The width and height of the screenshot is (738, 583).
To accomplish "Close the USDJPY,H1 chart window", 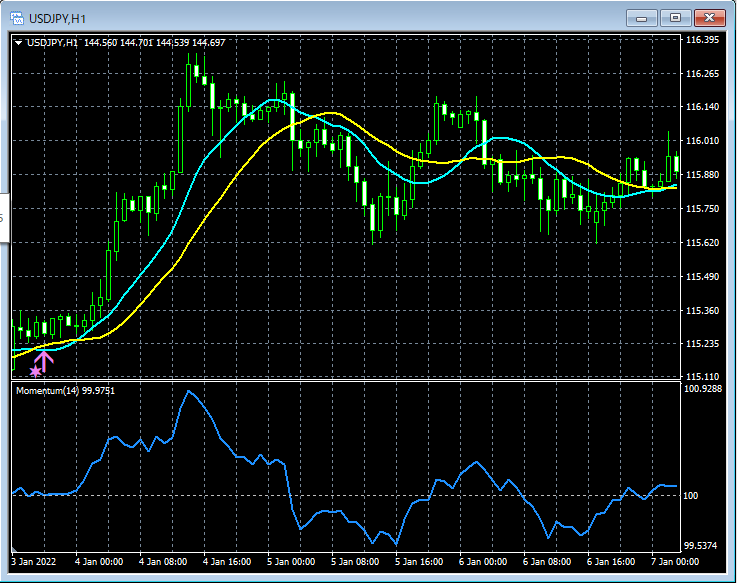I will 709,18.
